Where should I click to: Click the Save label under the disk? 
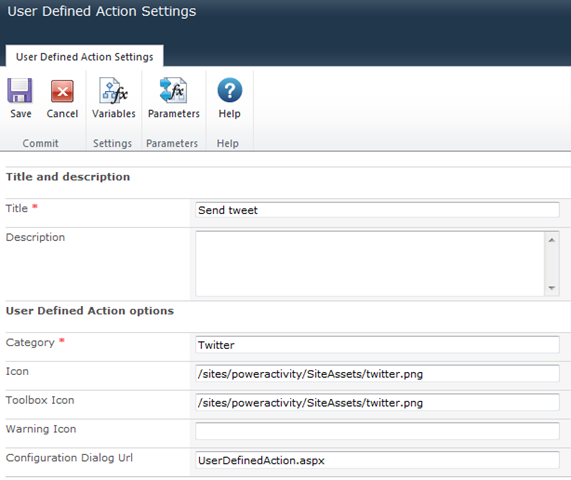(x=21, y=114)
